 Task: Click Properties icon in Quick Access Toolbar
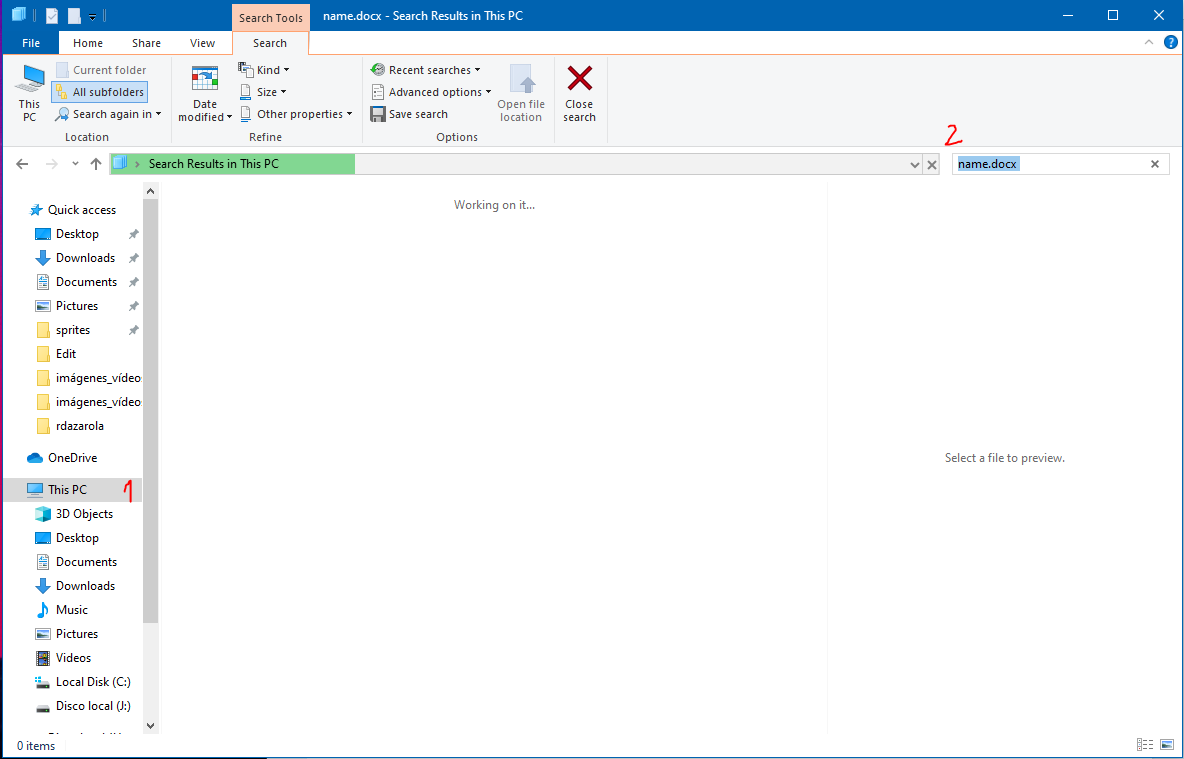pyautogui.click(x=52, y=15)
